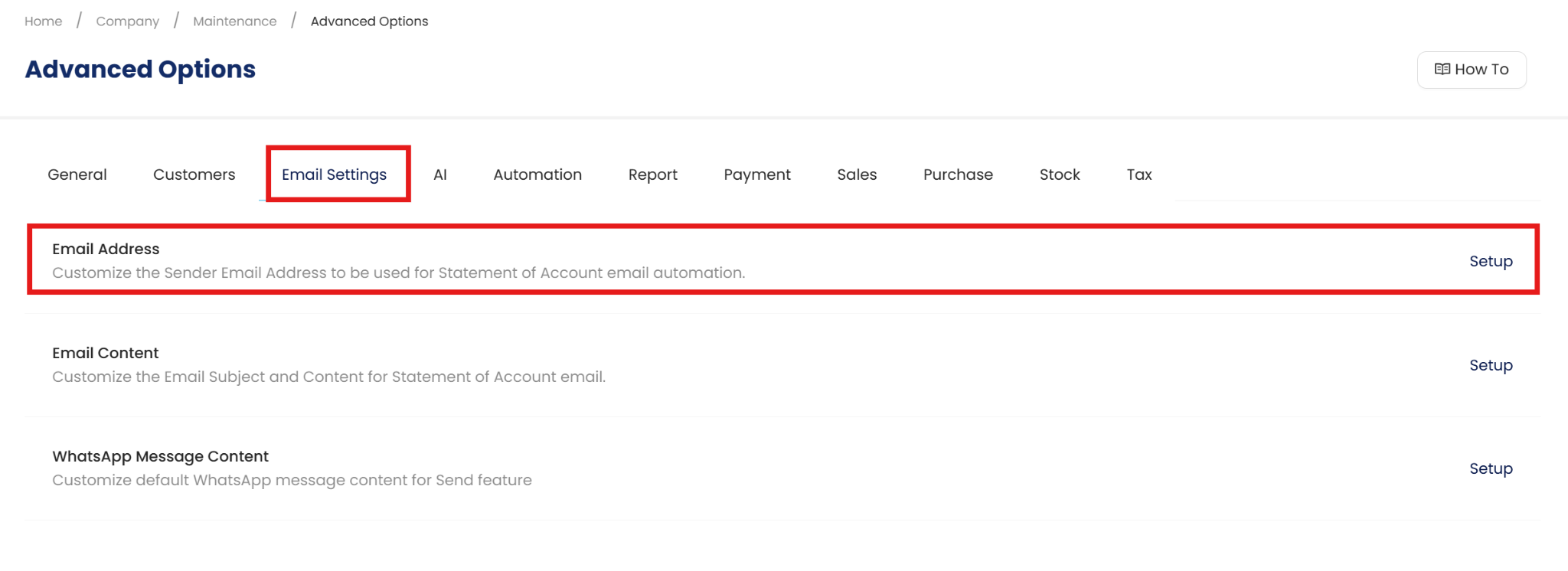Image resolution: width=1568 pixels, height=571 pixels.
Task: Select the Email Settings tab
Action: pos(334,175)
